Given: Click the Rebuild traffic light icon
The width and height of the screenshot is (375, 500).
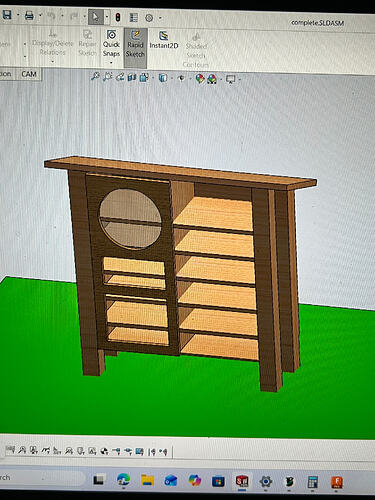Looking at the screenshot, I should coord(118,17).
